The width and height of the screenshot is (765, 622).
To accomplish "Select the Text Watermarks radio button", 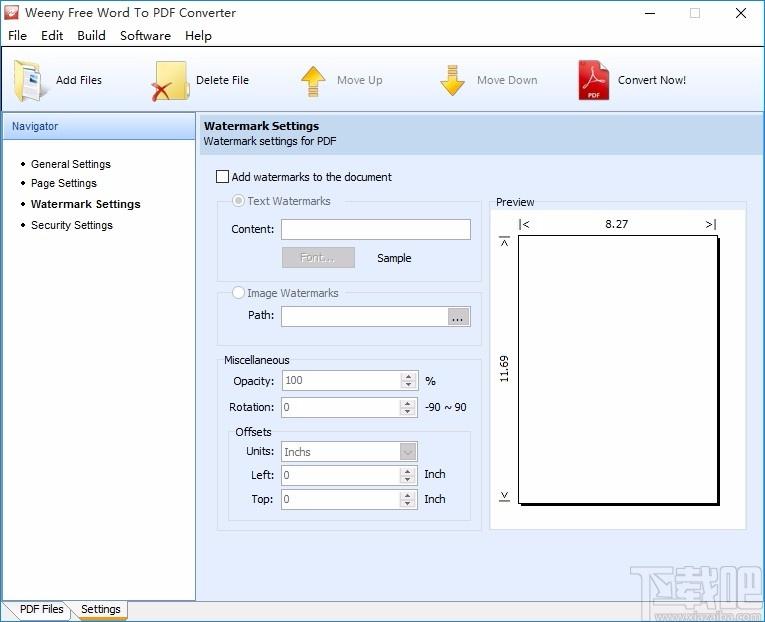I will point(238,201).
